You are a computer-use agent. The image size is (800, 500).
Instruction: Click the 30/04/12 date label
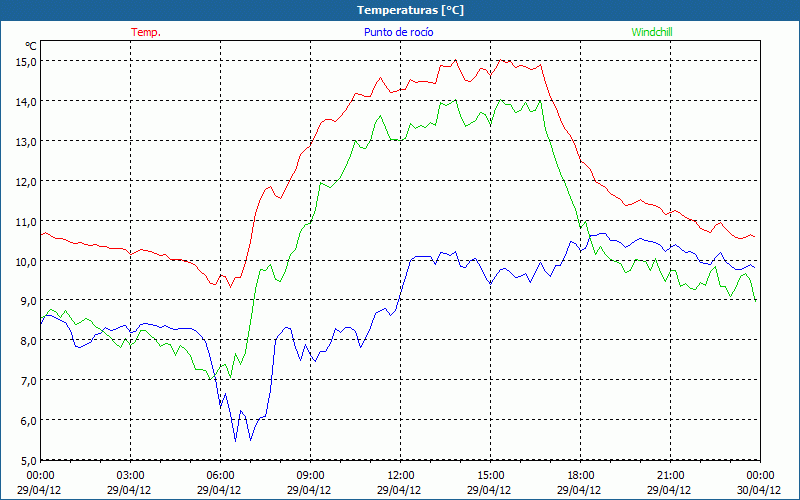tap(760, 490)
